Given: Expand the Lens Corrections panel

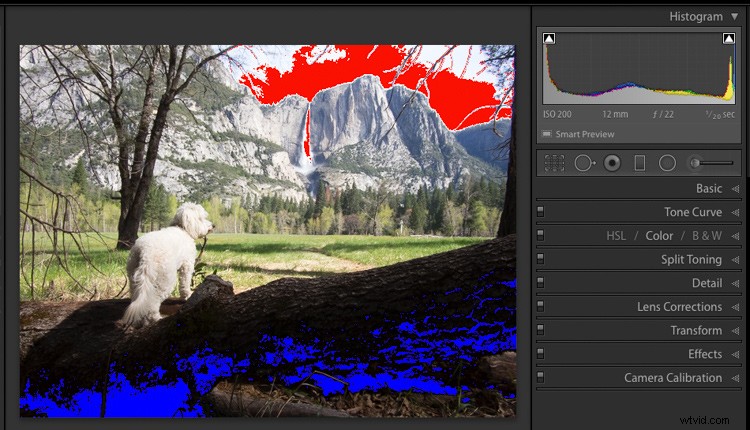Looking at the screenshot, I should 736,307.
